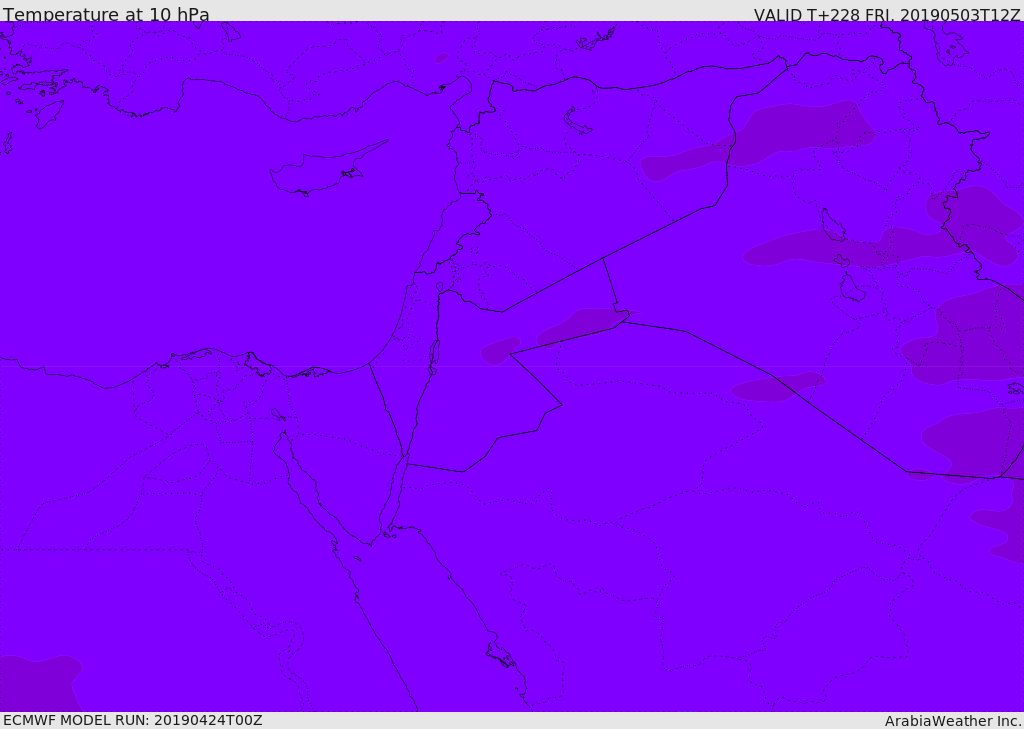Click the 'VALID T+228 FRI. 20190503T12Z' label
The image size is (1024, 729).
point(887,14)
